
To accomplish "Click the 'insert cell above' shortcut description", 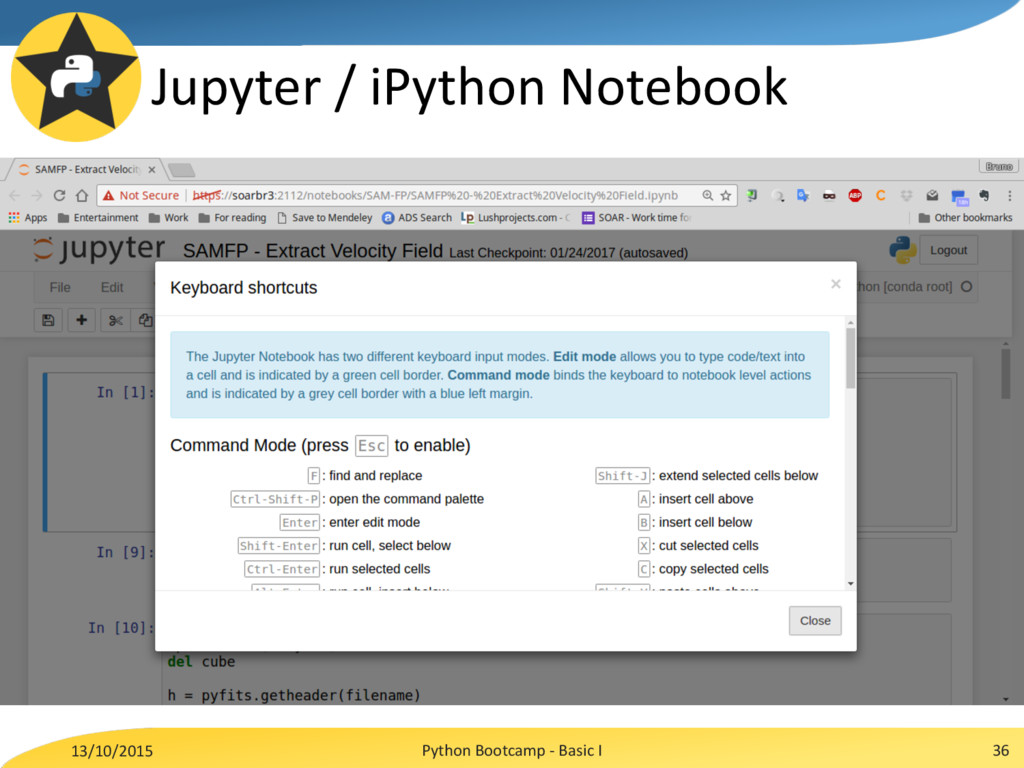I will pyautogui.click(x=706, y=499).
